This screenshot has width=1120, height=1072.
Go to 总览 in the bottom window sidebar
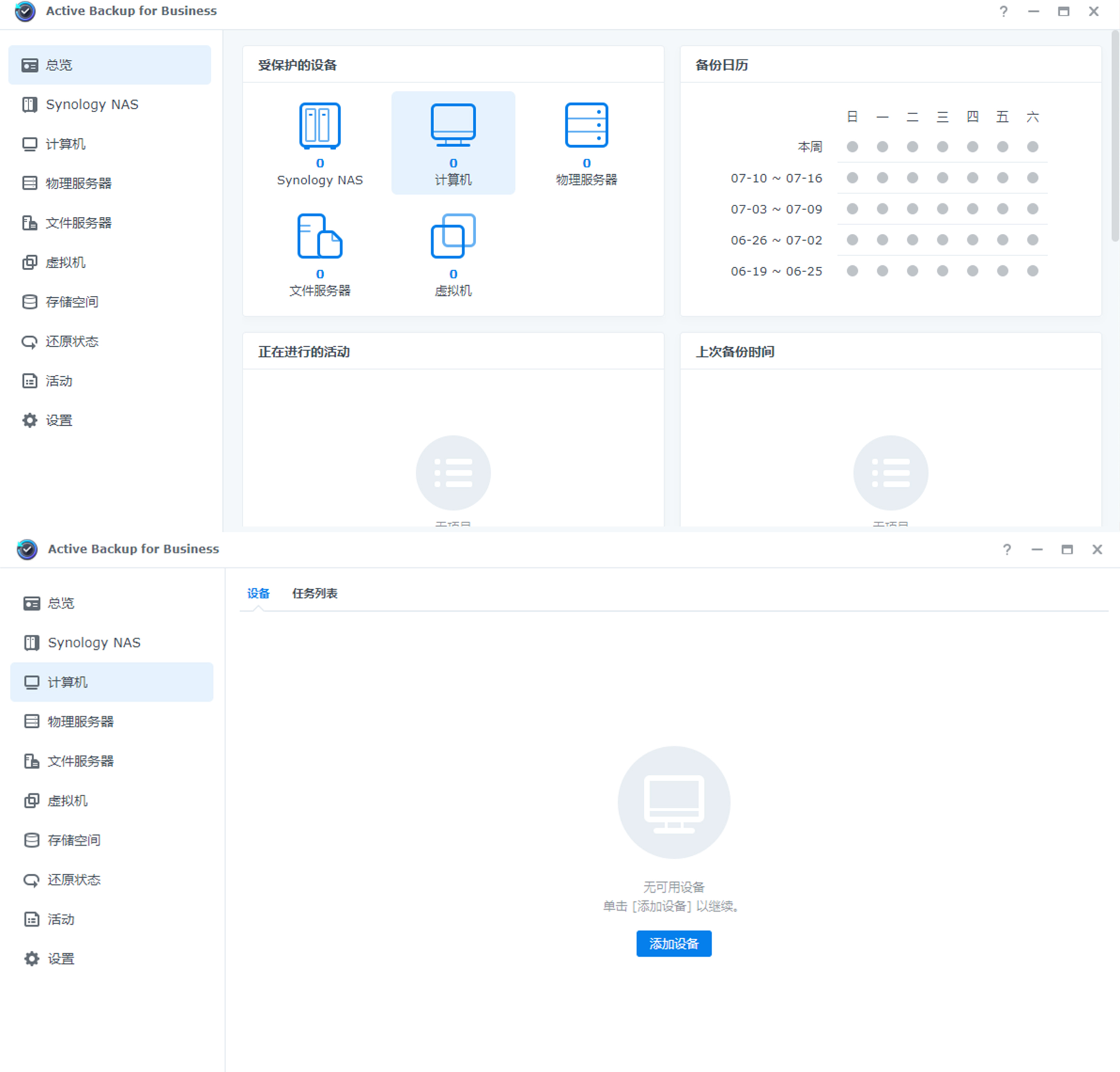(60, 603)
